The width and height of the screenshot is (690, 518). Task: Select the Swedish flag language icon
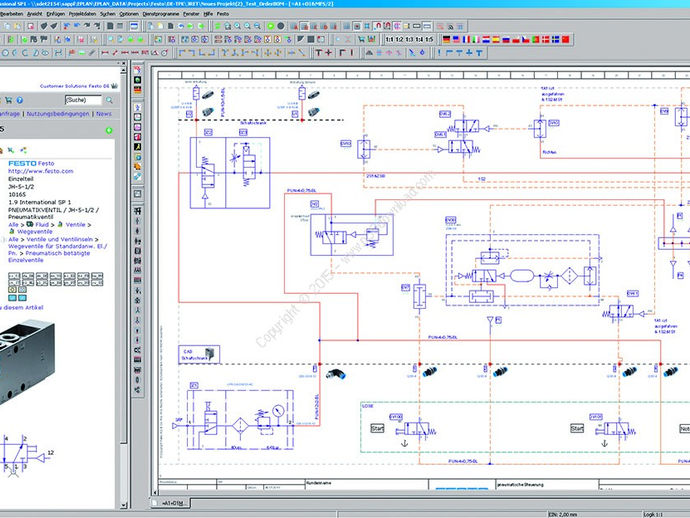(556, 39)
